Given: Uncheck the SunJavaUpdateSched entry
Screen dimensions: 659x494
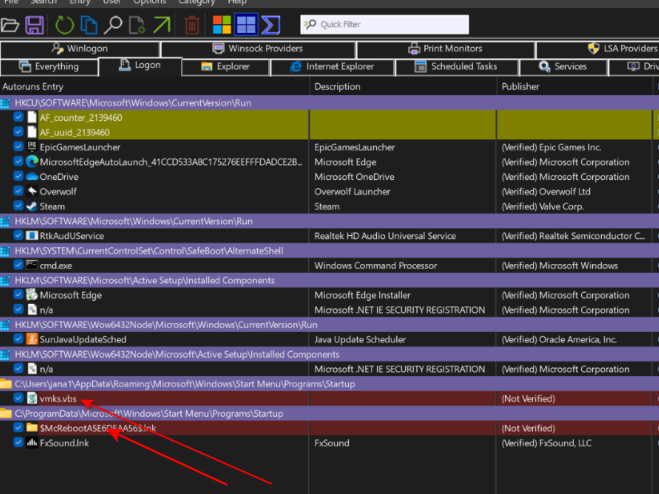Looking at the screenshot, I should pos(18,339).
